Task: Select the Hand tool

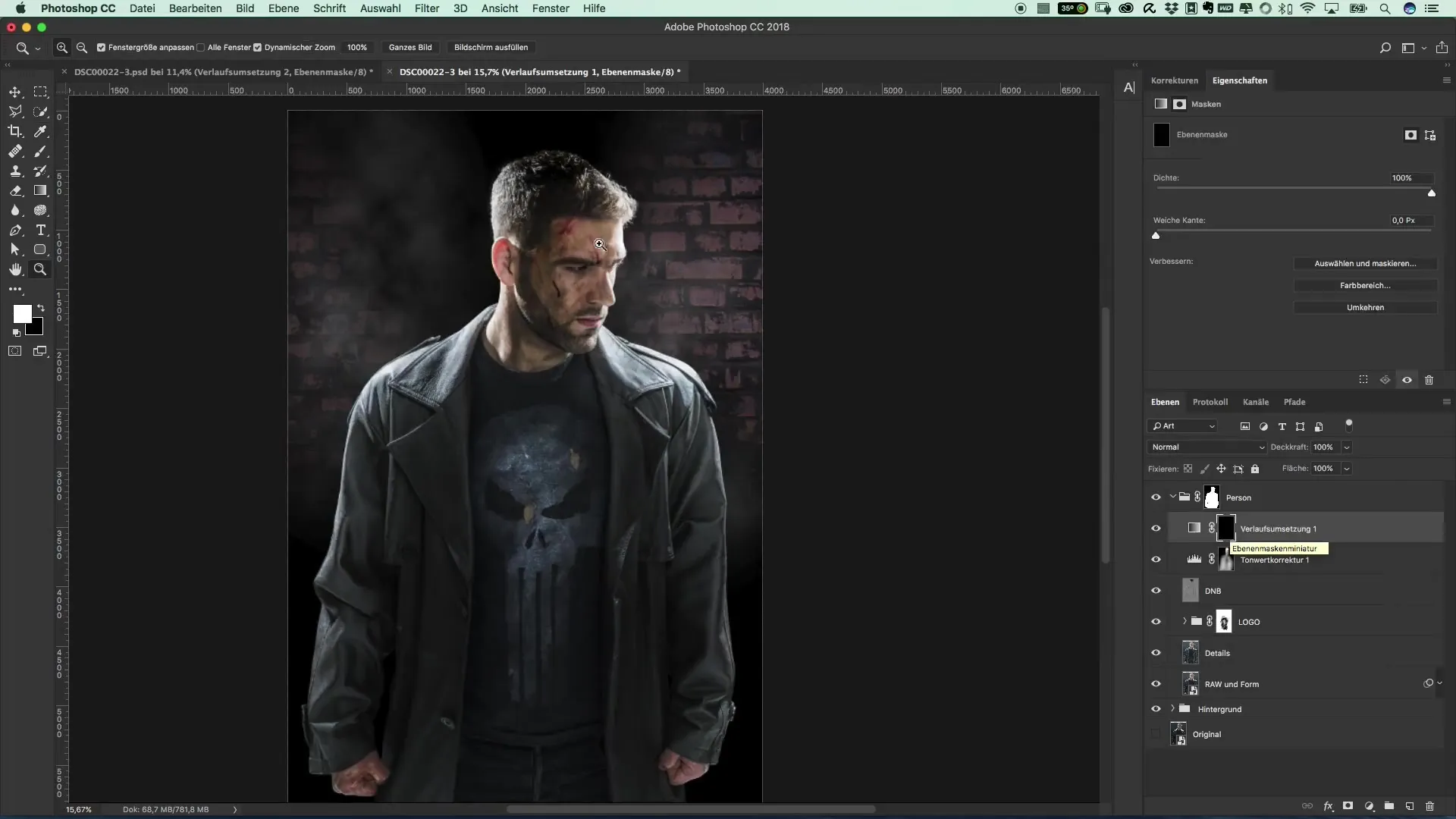Action: click(x=15, y=269)
